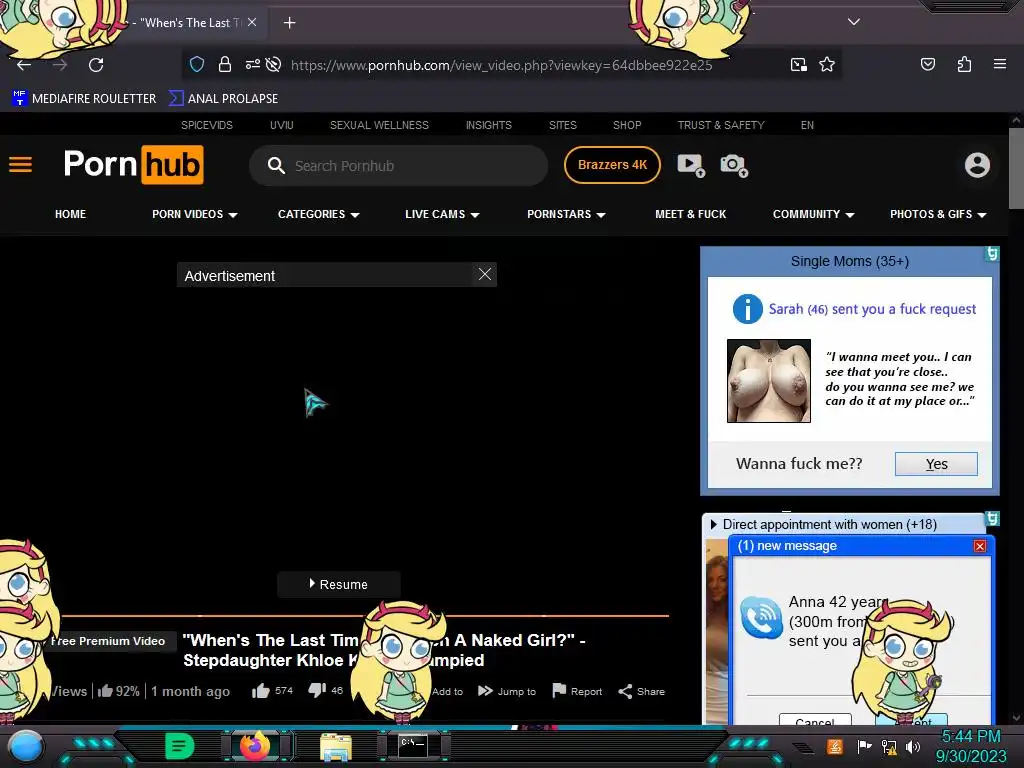The width and height of the screenshot is (1024, 768).
Task: Expand the COMMUNITY dropdown
Action: pos(813,214)
